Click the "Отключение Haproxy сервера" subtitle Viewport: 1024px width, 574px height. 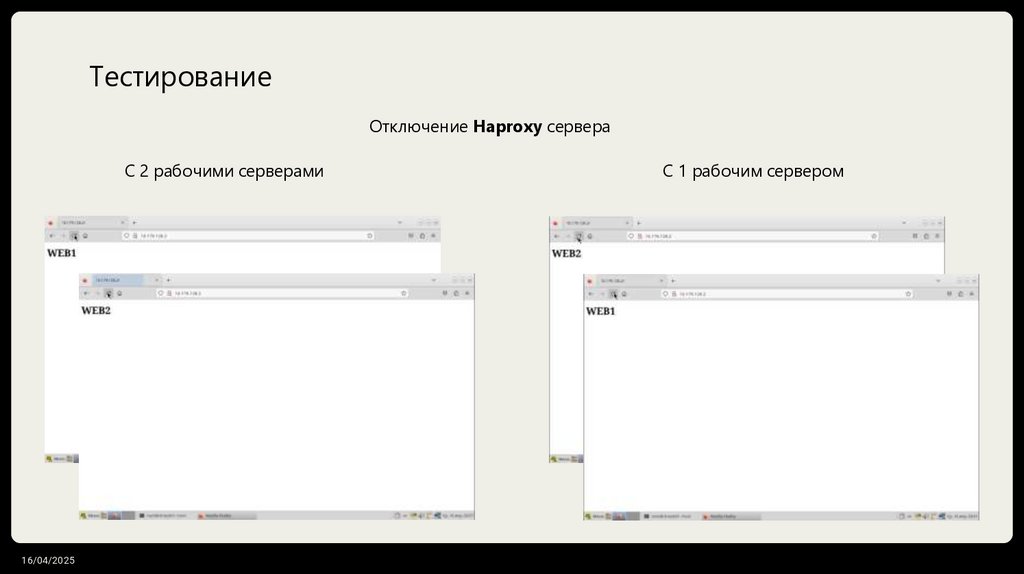(x=489, y=126)
